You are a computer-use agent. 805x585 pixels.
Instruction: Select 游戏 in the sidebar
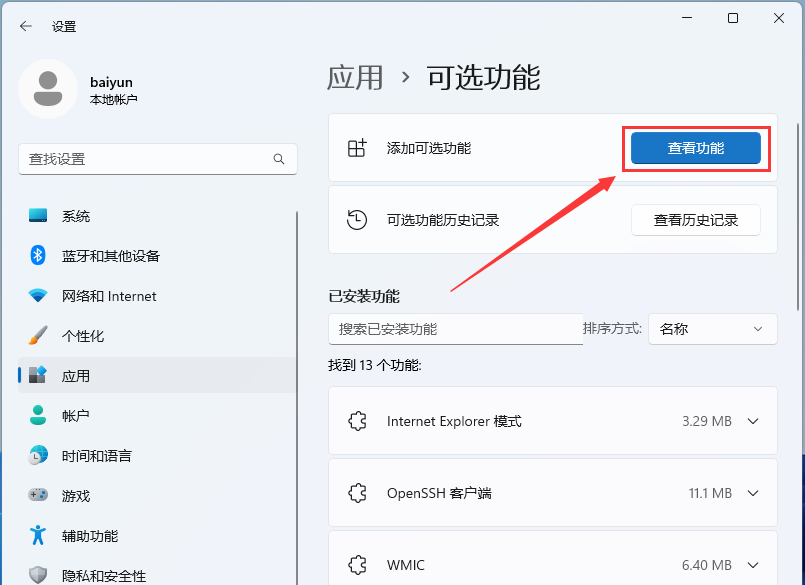(157, 496)
